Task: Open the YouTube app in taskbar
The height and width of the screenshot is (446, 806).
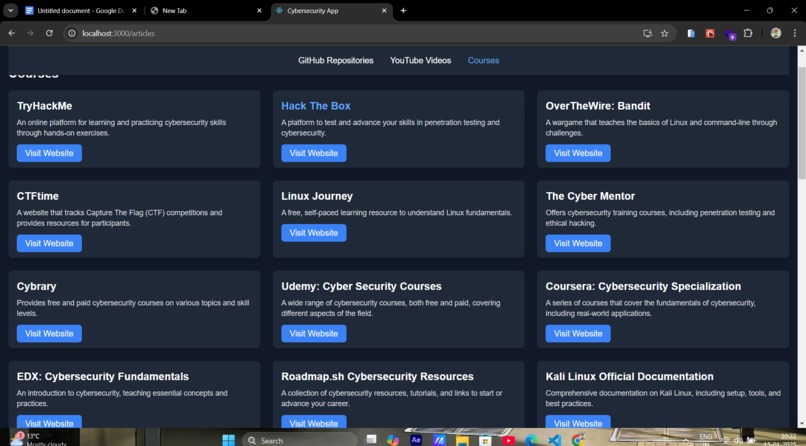Action: 508,440
